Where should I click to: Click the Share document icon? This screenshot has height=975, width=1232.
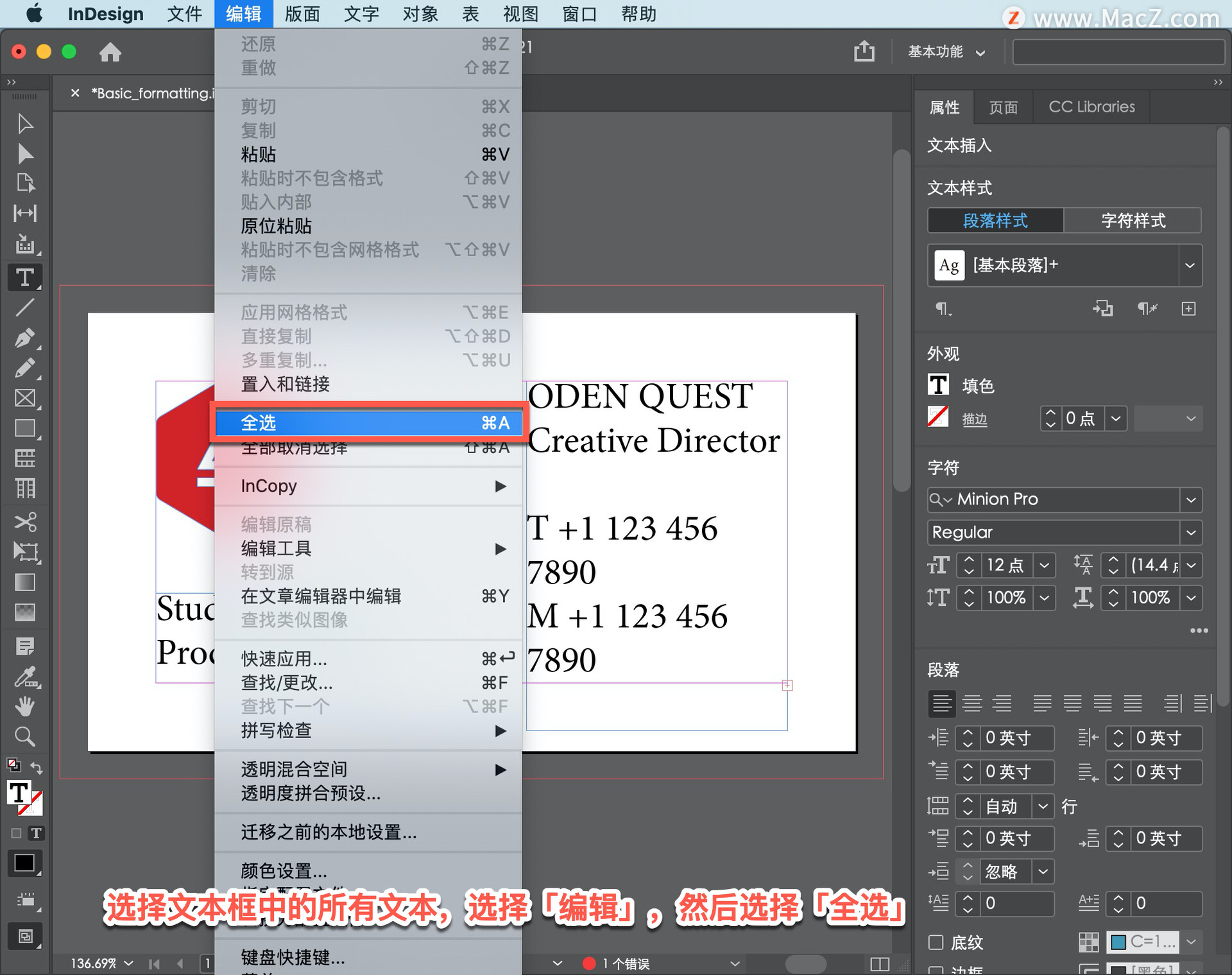[x=864, y=51]
